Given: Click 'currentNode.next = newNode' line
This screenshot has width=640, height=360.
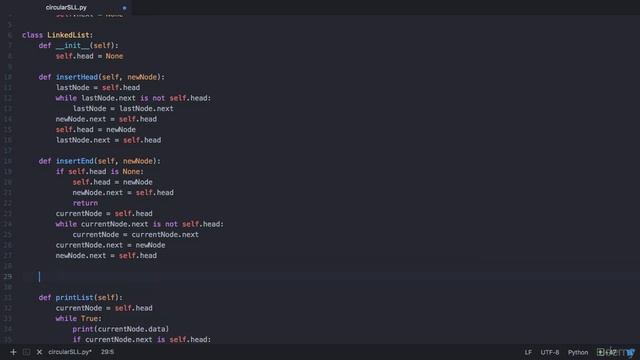Looking at the screenshot, I should pos(110,245).
